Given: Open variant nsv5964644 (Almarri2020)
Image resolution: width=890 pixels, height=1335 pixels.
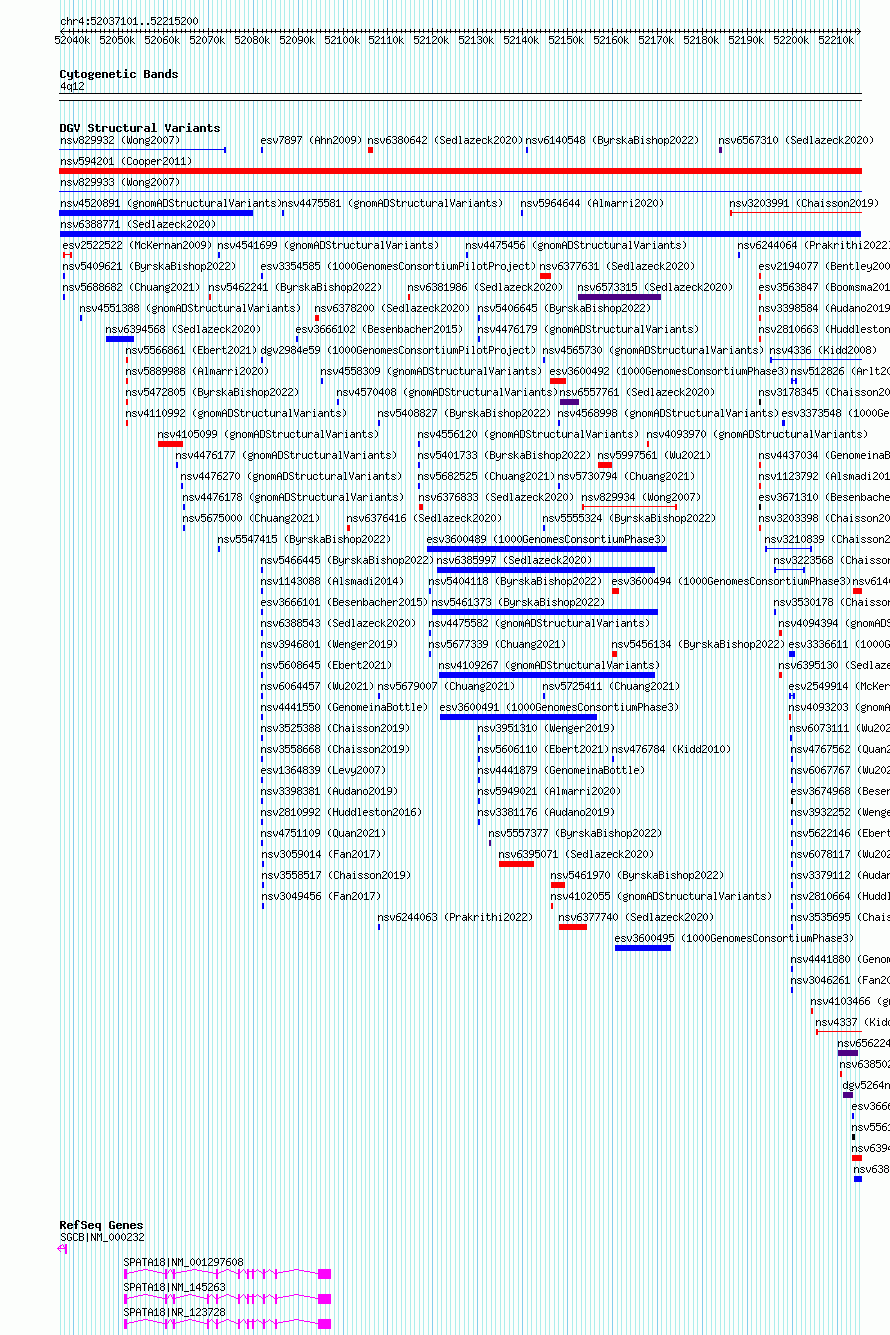Looking at the screenshot, I should coord(591,203).
